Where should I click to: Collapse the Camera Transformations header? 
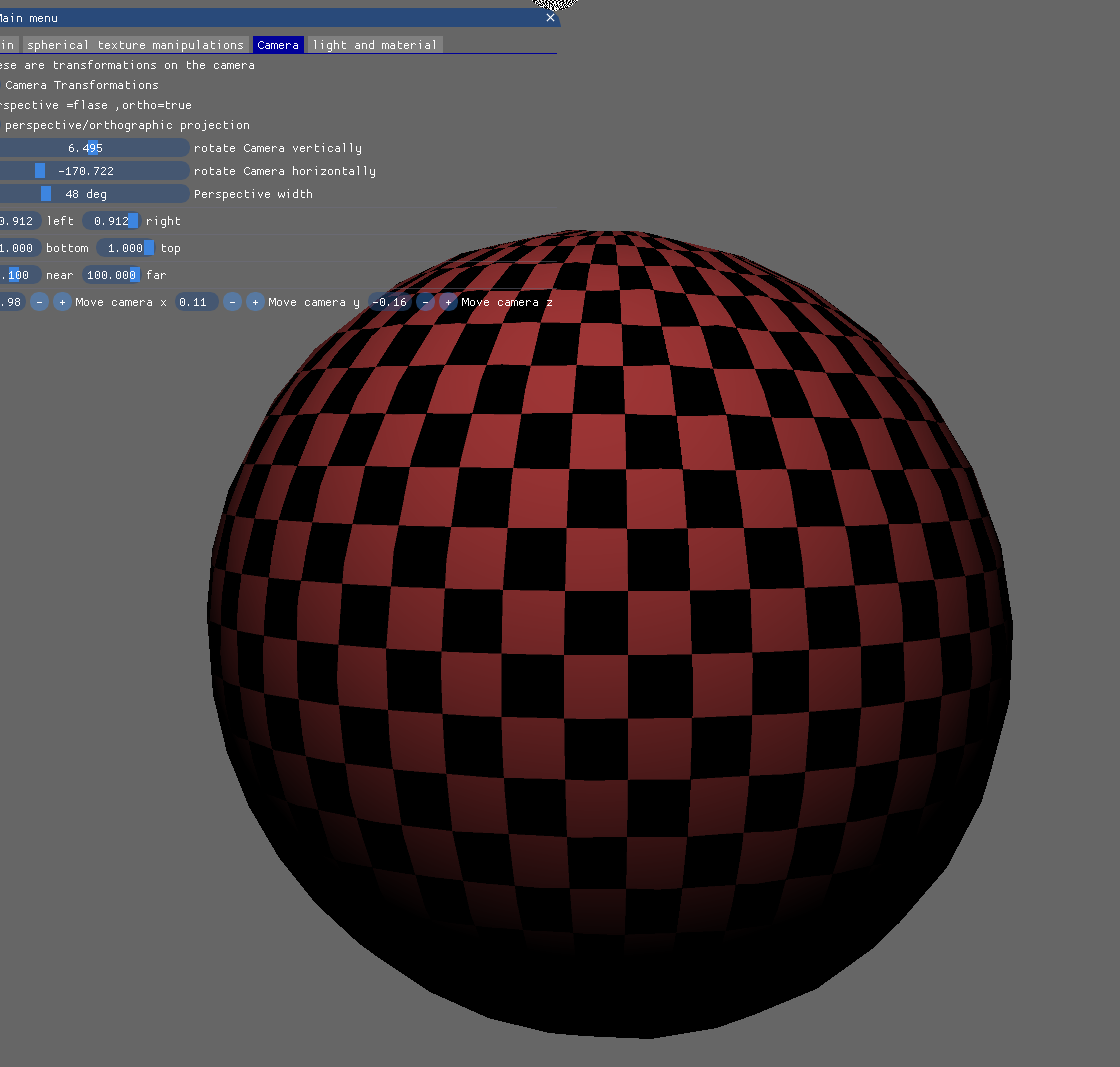point(80,85)
